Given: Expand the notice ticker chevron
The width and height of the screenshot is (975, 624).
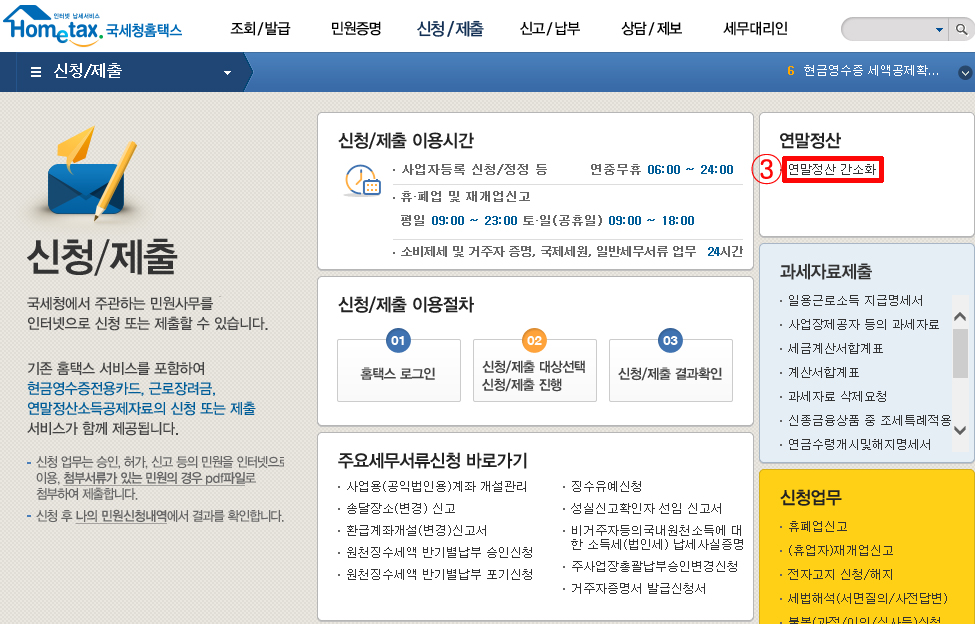Looking at the screenshot, I should (x=965, y=72).
